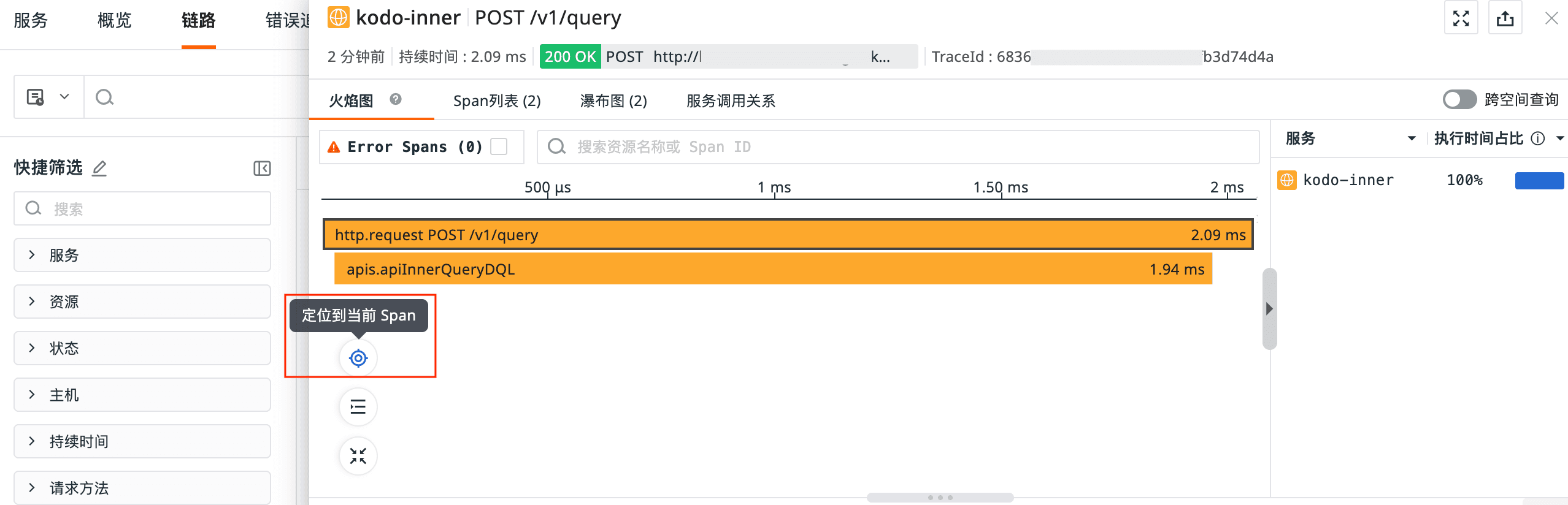Open fullscreen view of trace detail
The width and height of the screenshot is (1568, 505).
[x=1461, y=18]
